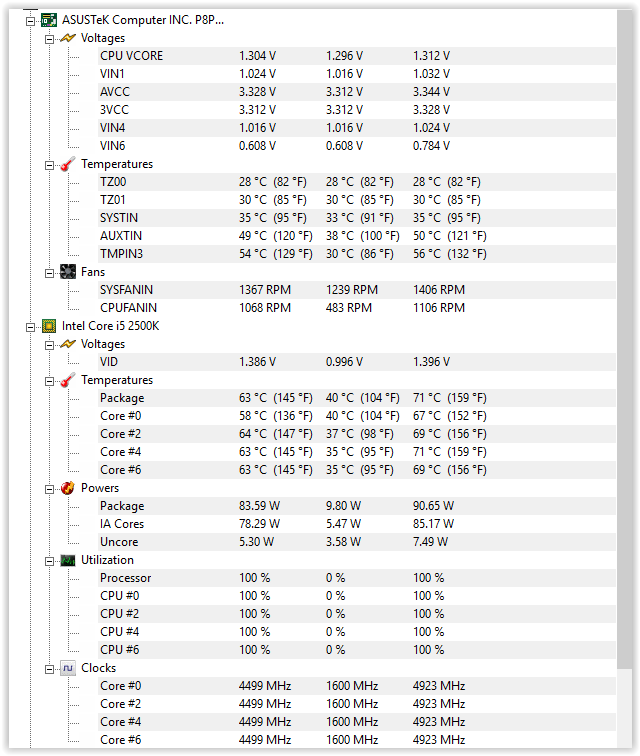Viewport: 640px width, 756px height.
Task: Collapse the Fans section expander
Action: click(x=49, y=272)
